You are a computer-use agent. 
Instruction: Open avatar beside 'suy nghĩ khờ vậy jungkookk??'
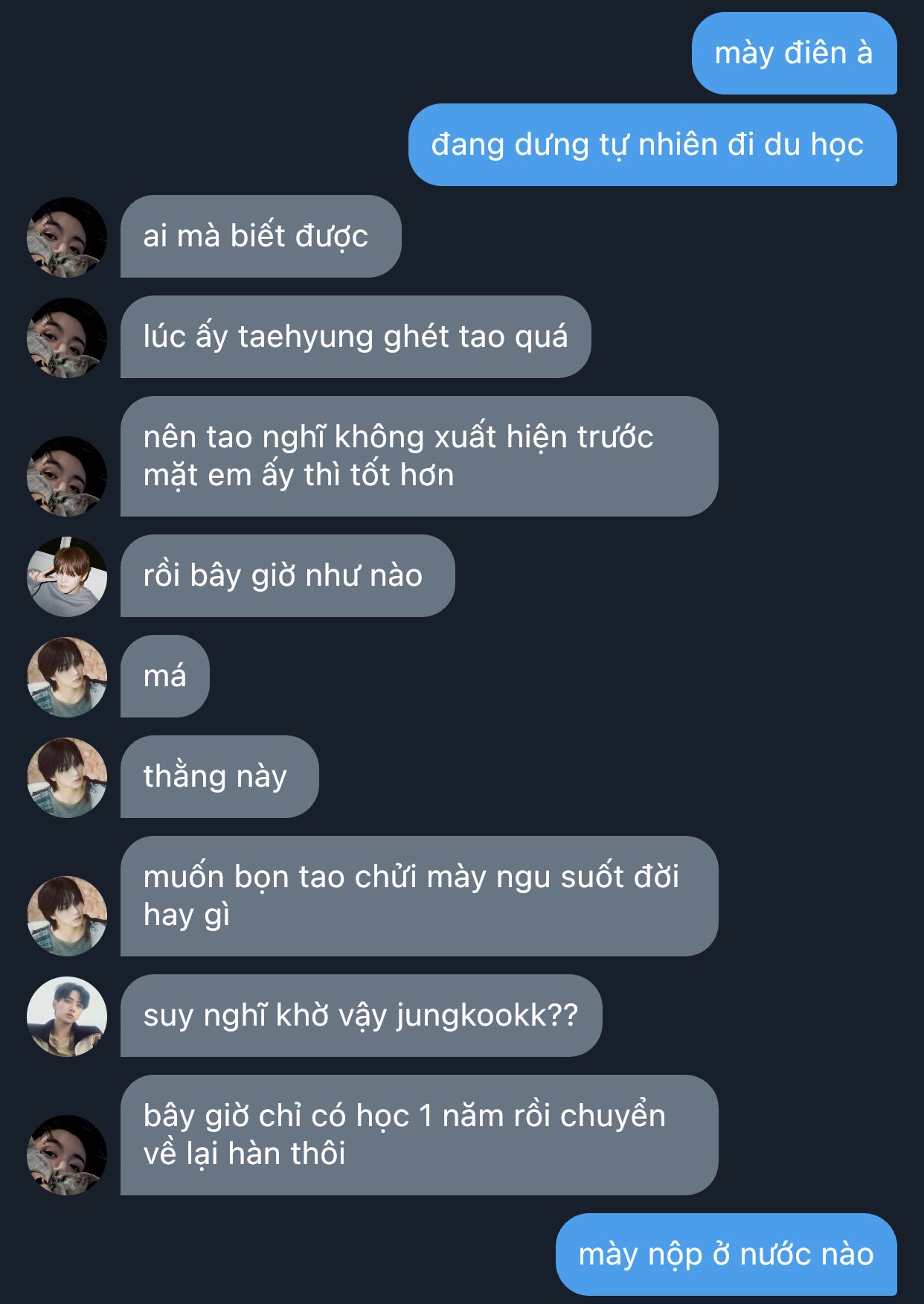pyautogui.click(x=67, y=1017)
